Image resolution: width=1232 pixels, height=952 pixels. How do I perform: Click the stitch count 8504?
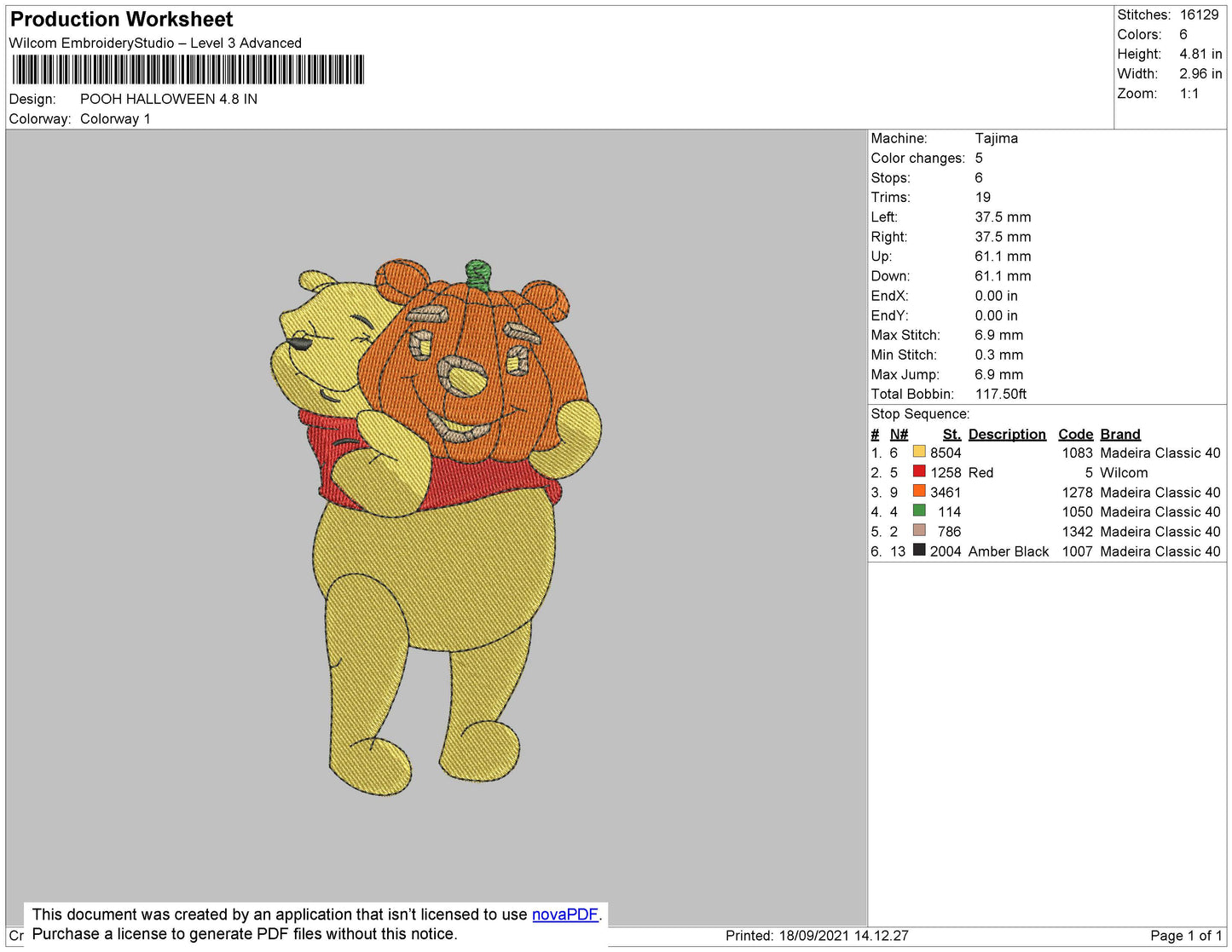click(946, 453)
